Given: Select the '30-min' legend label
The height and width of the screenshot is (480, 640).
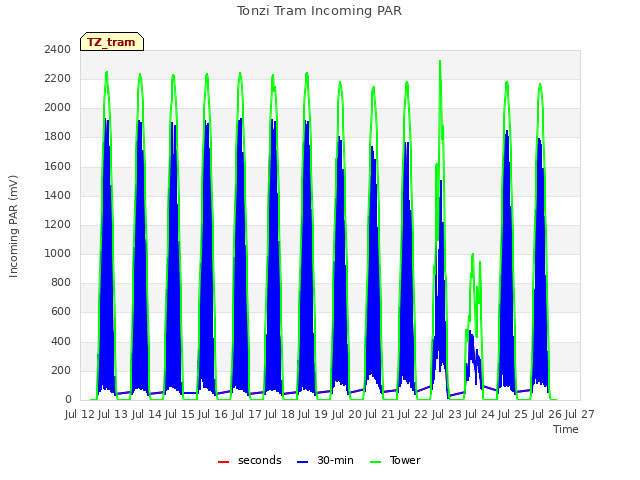Looking at the screenshot, I should coord(335,460).
